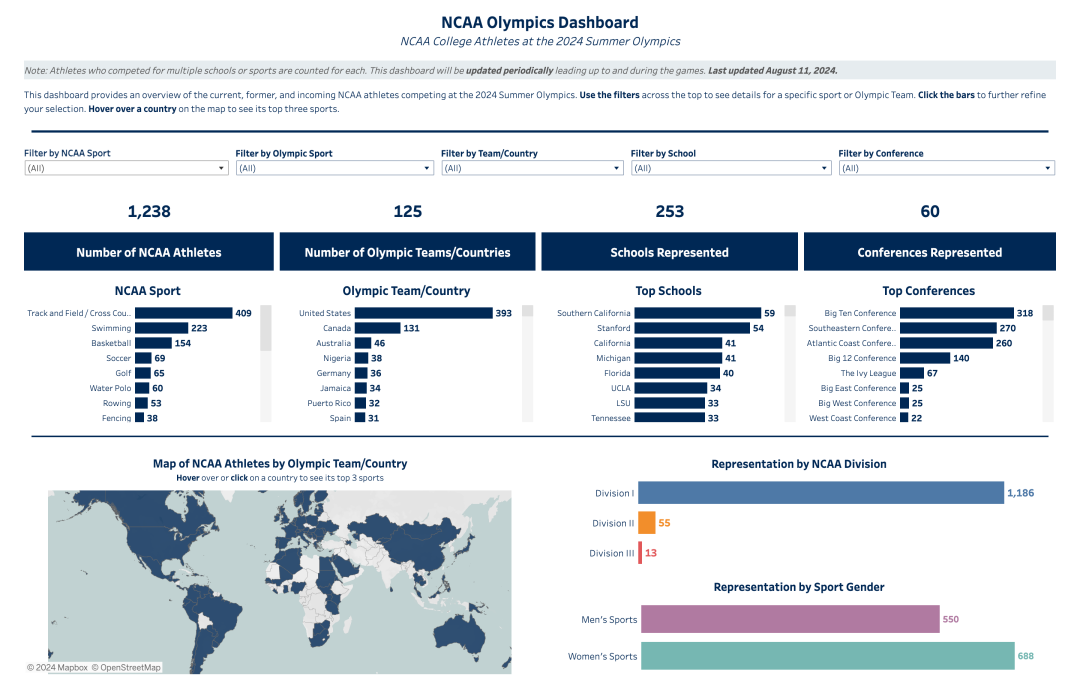Select the Big 12 Conference bar (140)
Screen dimensions: 1080x687
pos(925,358)
